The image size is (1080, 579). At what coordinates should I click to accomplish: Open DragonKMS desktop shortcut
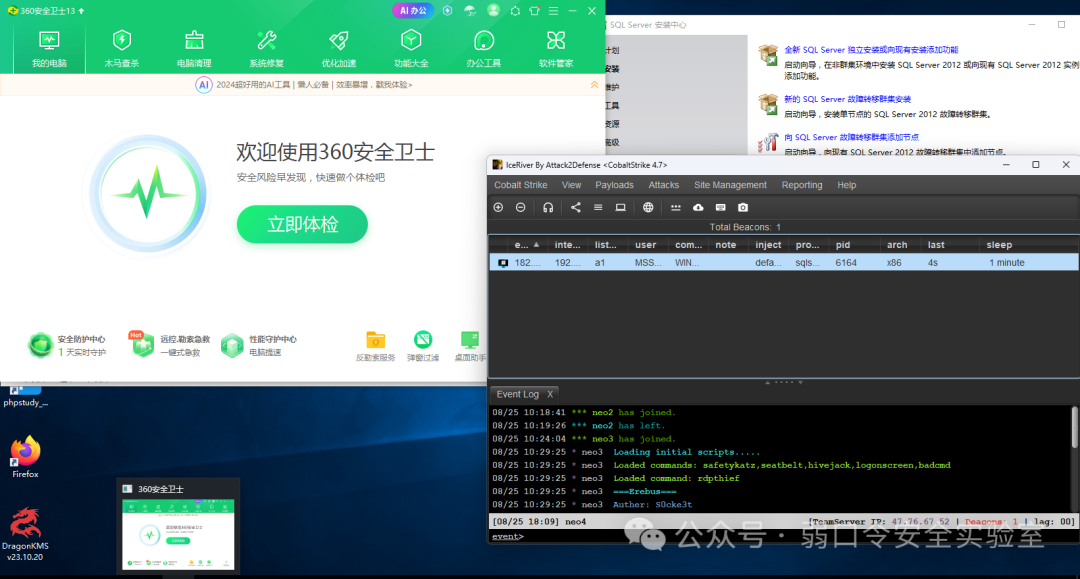25,534
